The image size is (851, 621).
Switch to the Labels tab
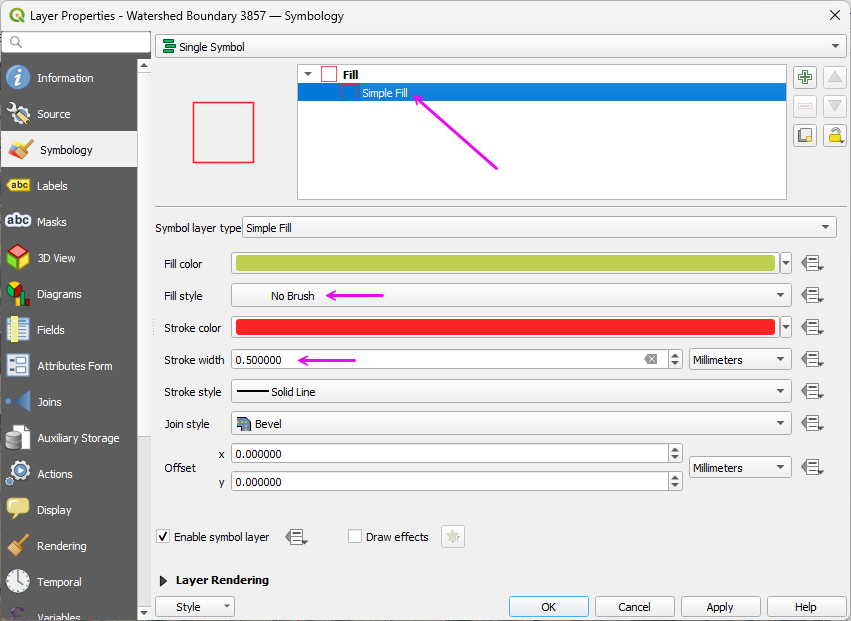coord(52,186)
